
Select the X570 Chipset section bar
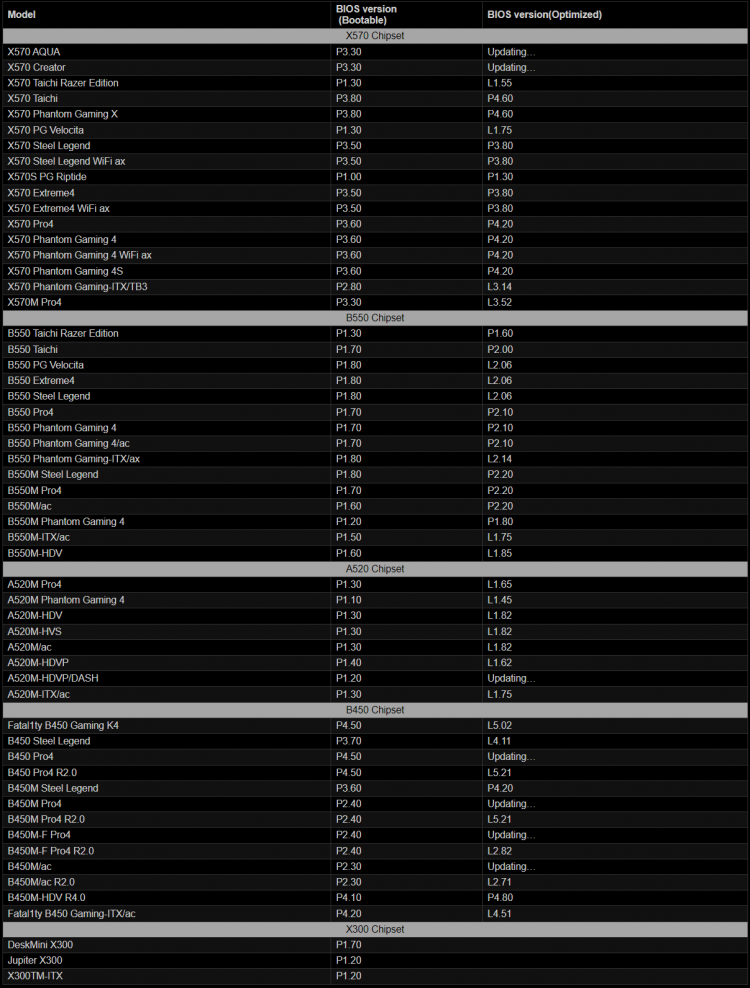point(375,36)
